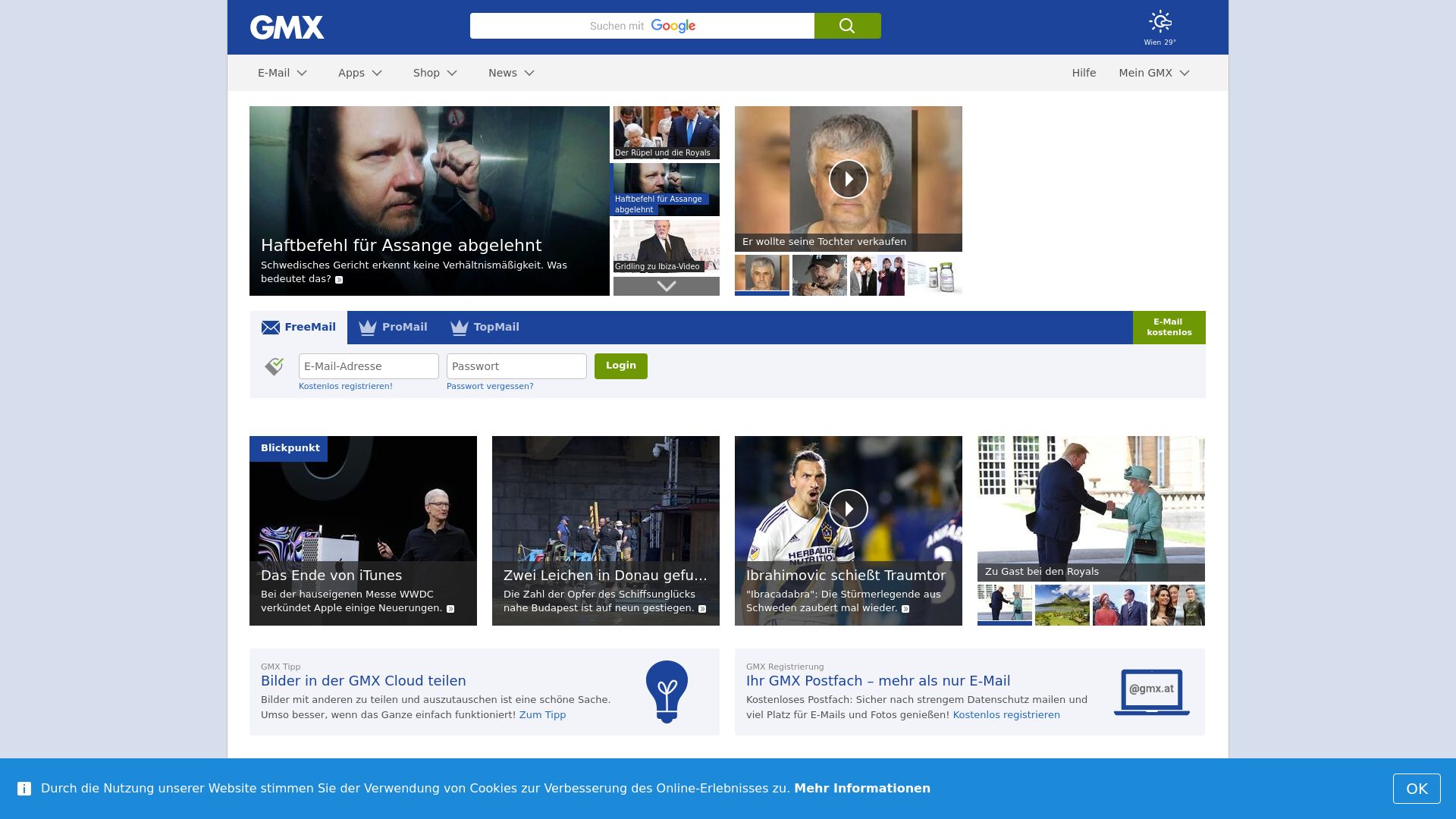Open the Hilfe link
Screen dimensions: 1456x819
(x=1084, y=73)
